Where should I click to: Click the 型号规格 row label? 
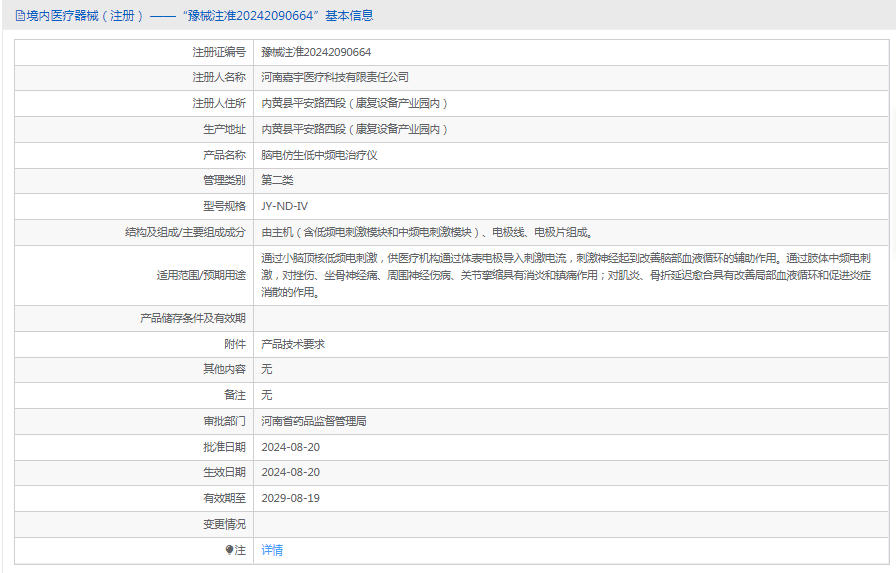click(x=224, y=206)
